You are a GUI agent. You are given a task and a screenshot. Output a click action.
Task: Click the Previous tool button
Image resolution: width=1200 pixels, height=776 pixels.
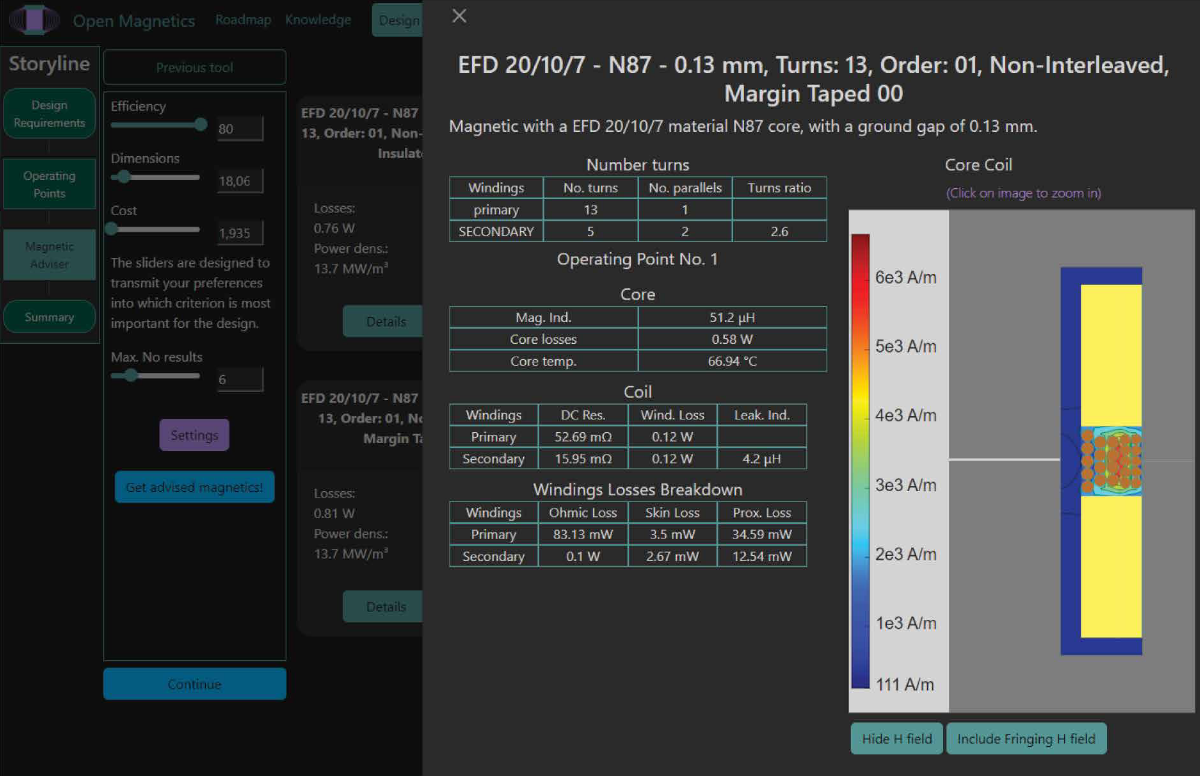point(195,67)
